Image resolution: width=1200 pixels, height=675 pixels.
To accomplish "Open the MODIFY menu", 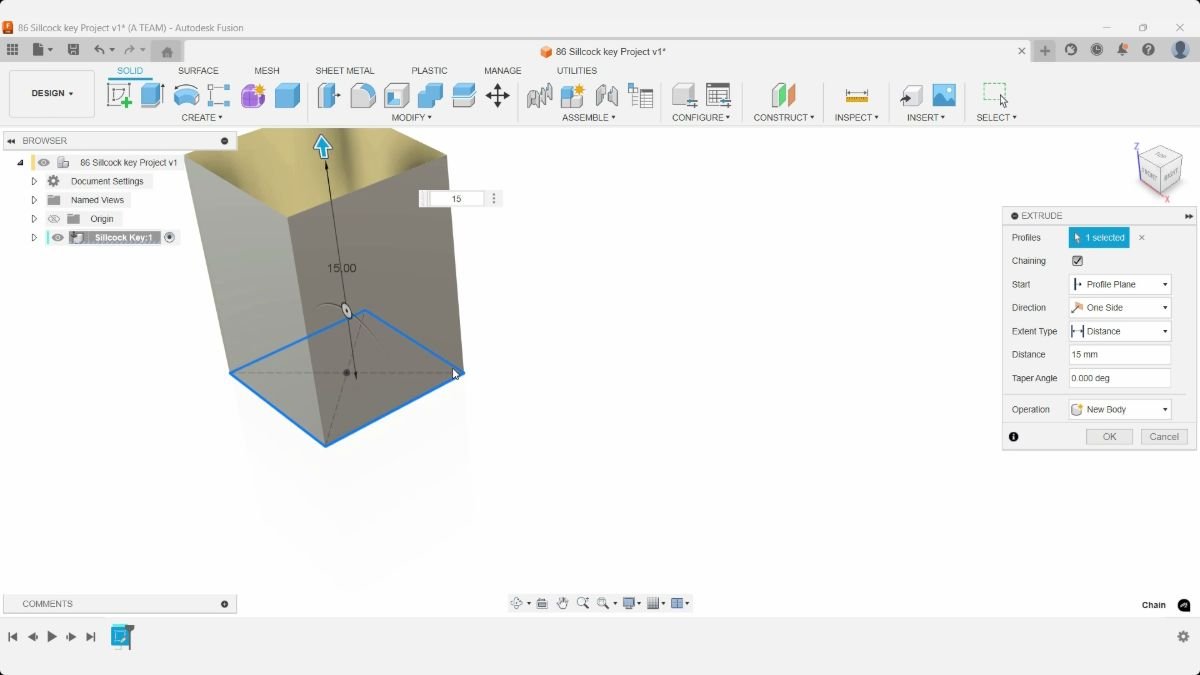I will pyautogui.click(x=412, y=118).
